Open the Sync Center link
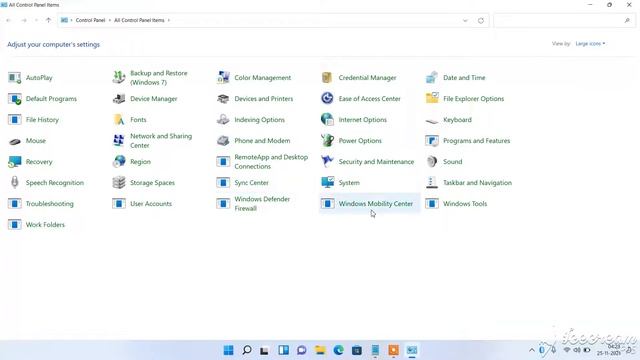Viewport: 640px width, 360px height. [x=251, y=183]
